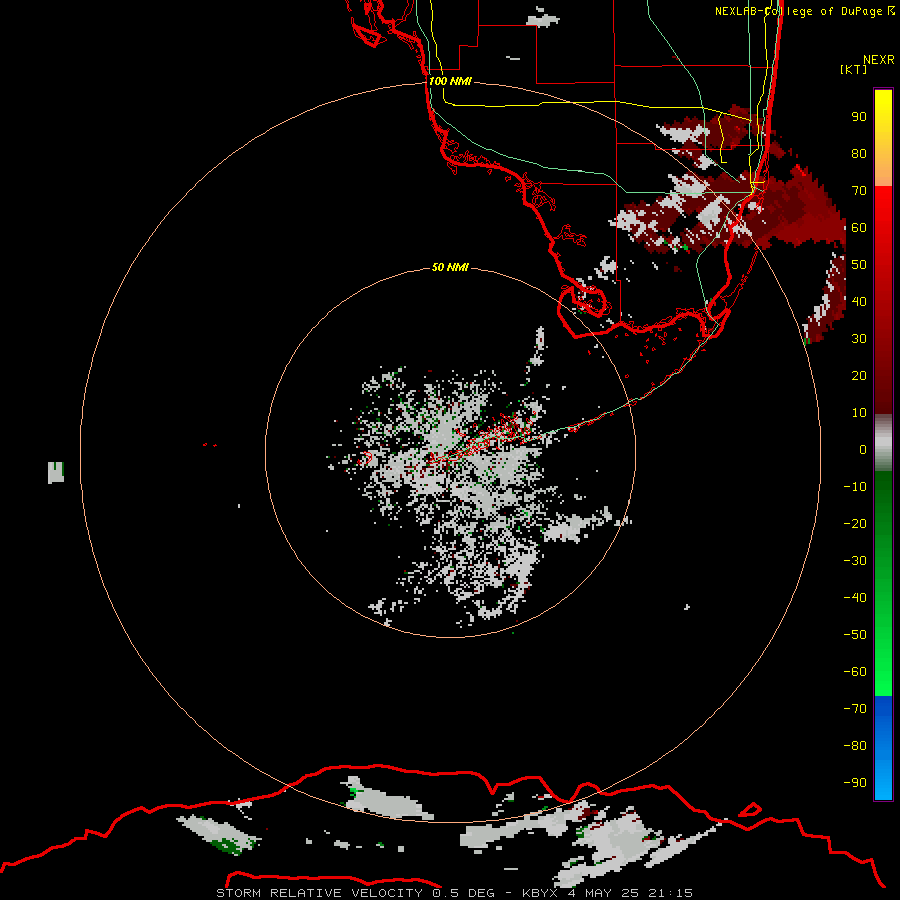
Task: Click the -90 scale value
Action: point(855,783)
